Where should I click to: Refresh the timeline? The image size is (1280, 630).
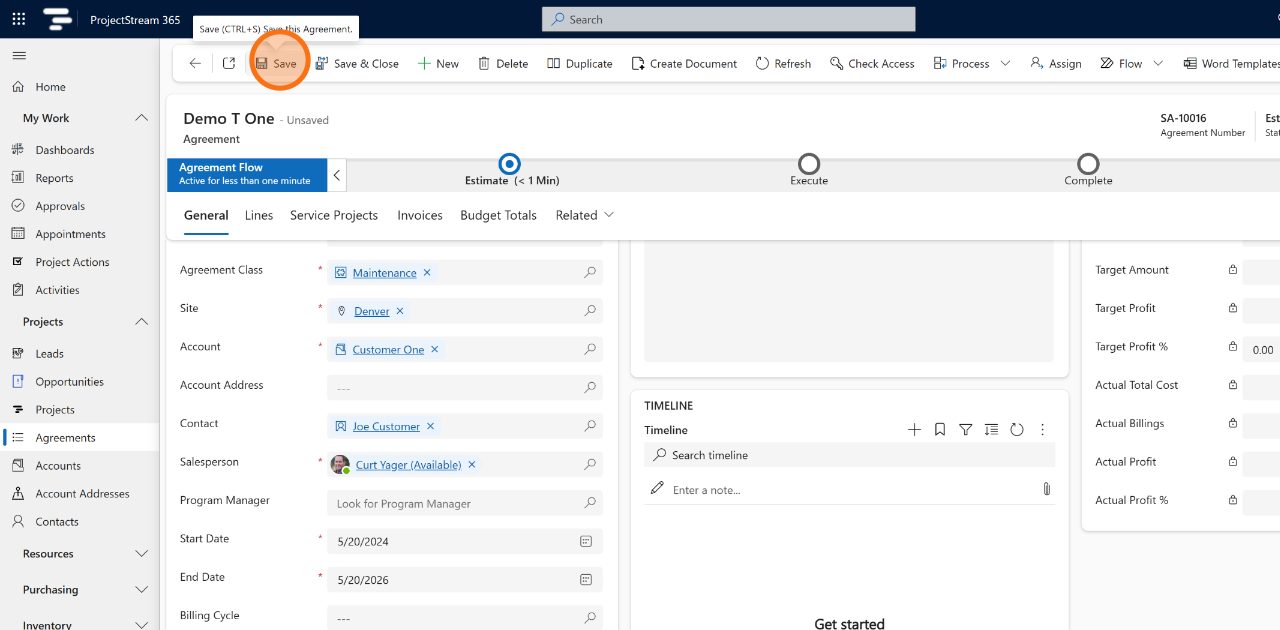click(x=1017, y=429)
